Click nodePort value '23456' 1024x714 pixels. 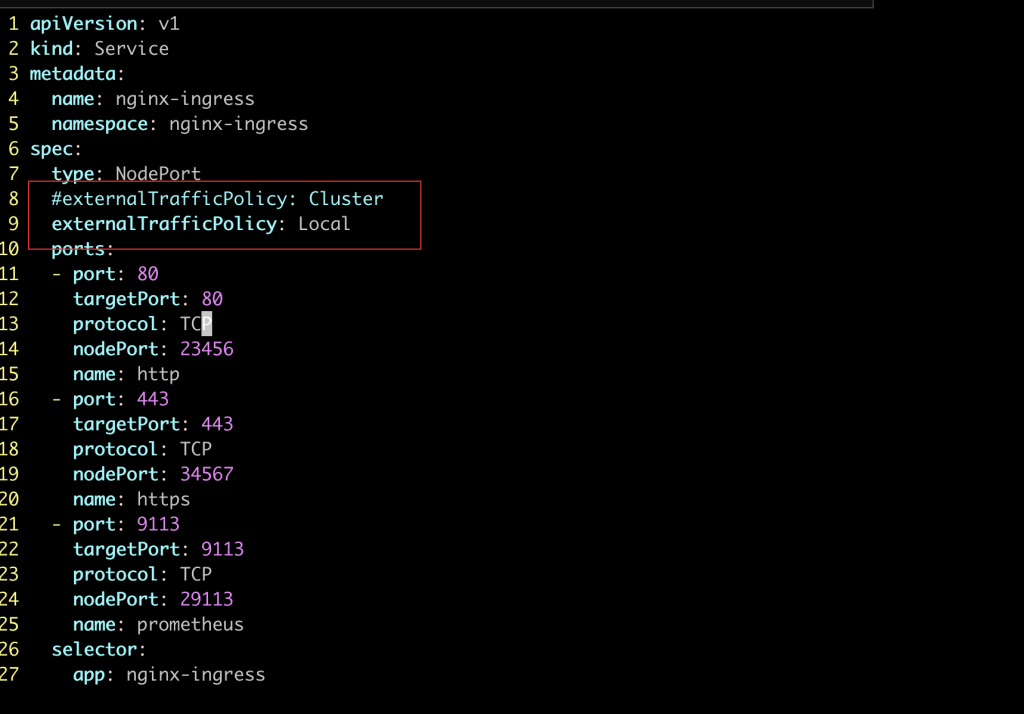click(x=207, y=349)
